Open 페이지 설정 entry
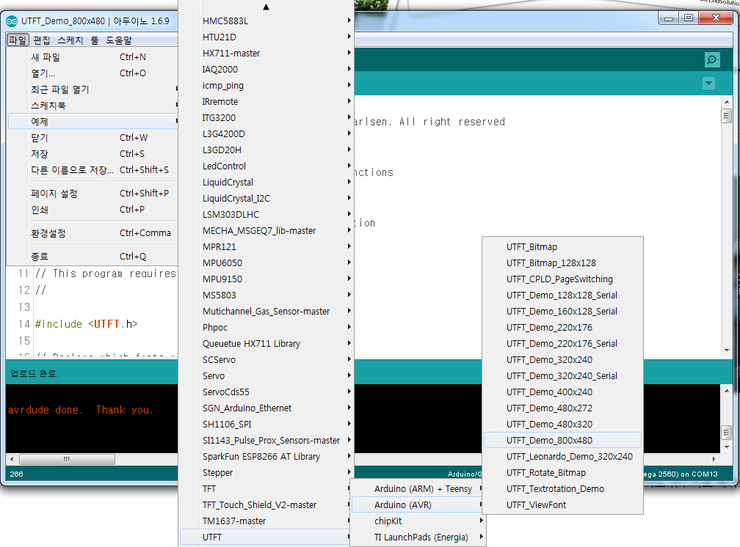The width and height of the screenshot is (740, 547). (93, 194)
